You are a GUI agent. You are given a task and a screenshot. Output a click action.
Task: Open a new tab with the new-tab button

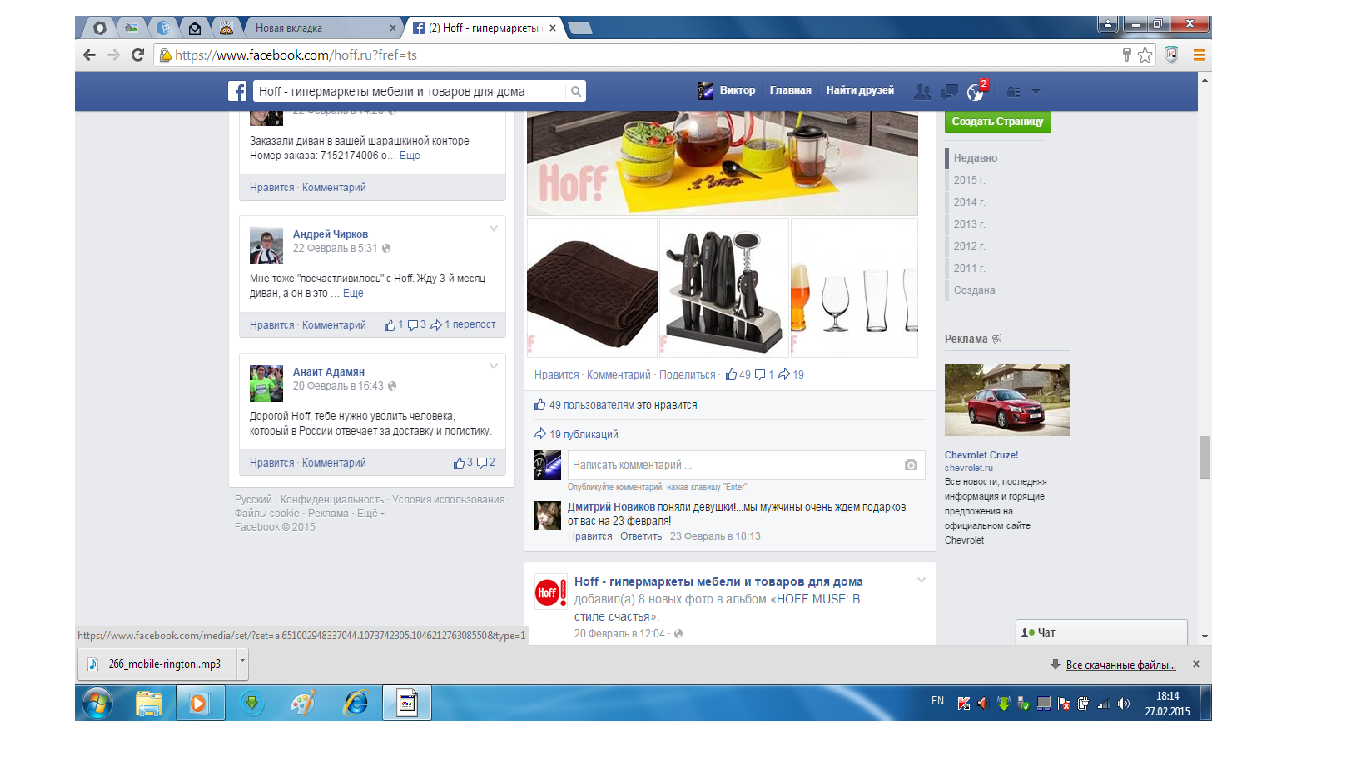pyautogui.click(x=580, y=28)
